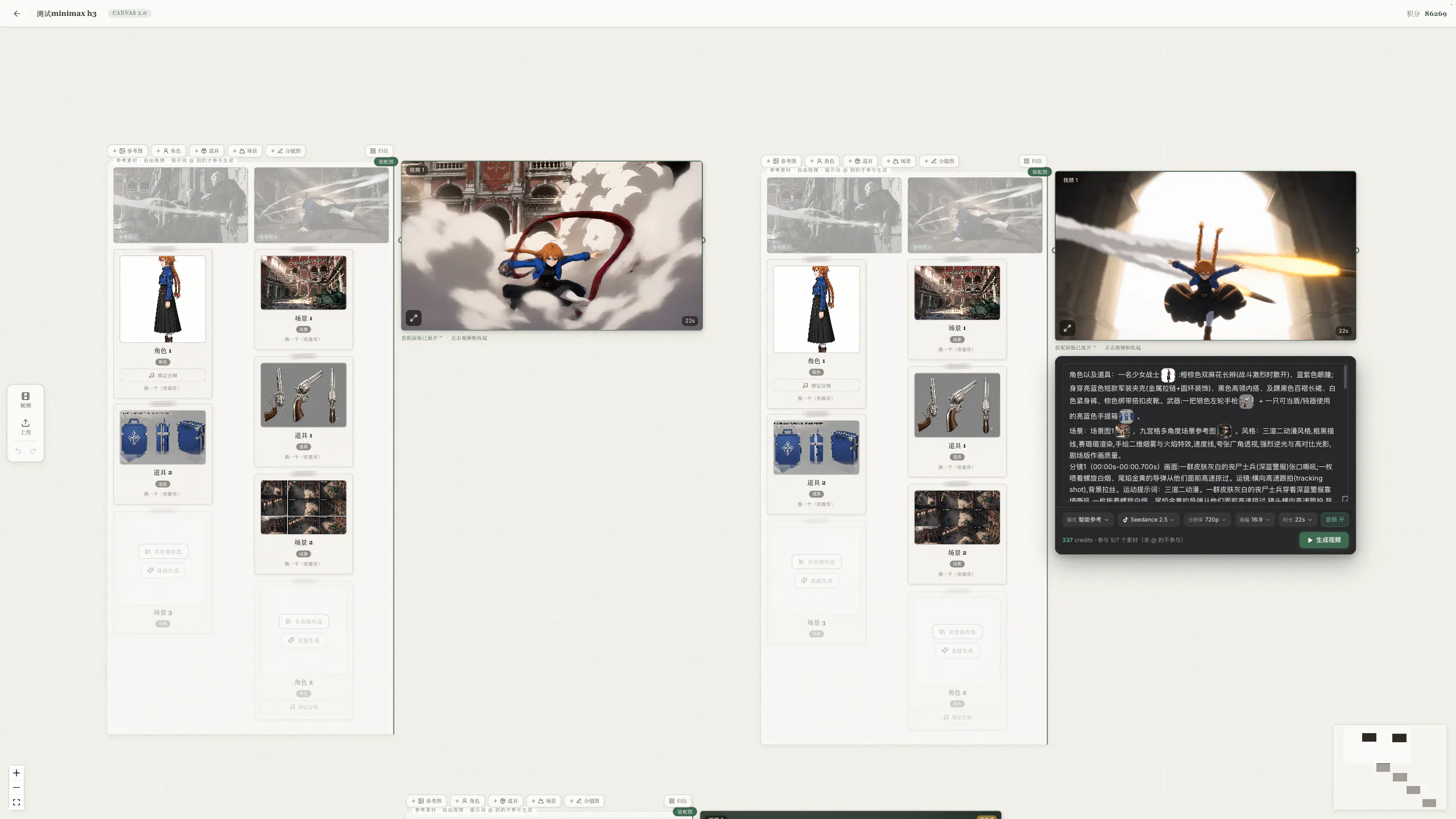
Task: Toggle the 装配图 badge on the left board
Action: point(386,162)
